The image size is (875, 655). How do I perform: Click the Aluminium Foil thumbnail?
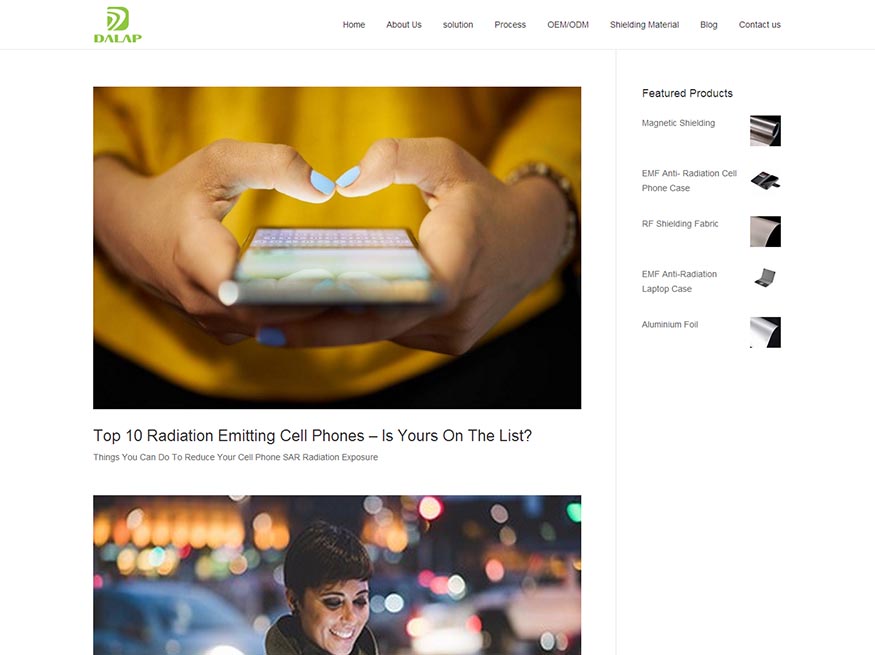[x=765, y=333]
